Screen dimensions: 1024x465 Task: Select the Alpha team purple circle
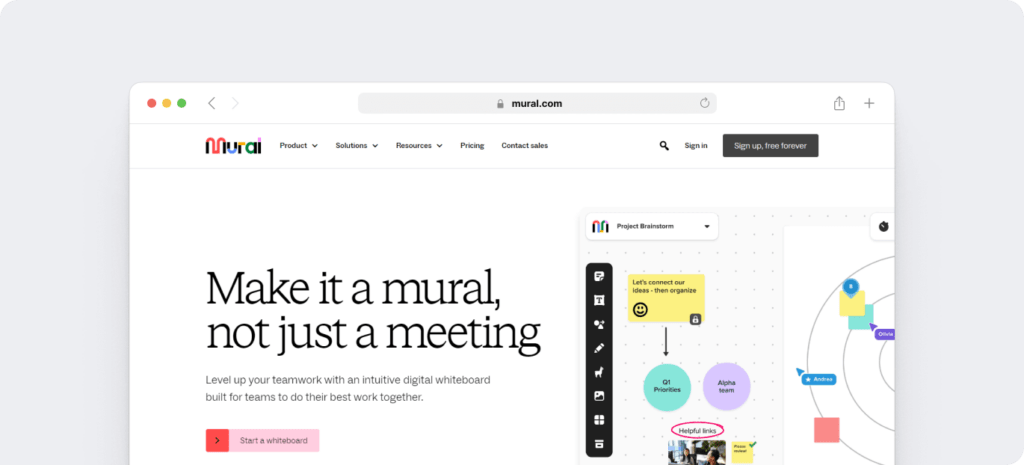pyautogui.click(x=726, y=386)
